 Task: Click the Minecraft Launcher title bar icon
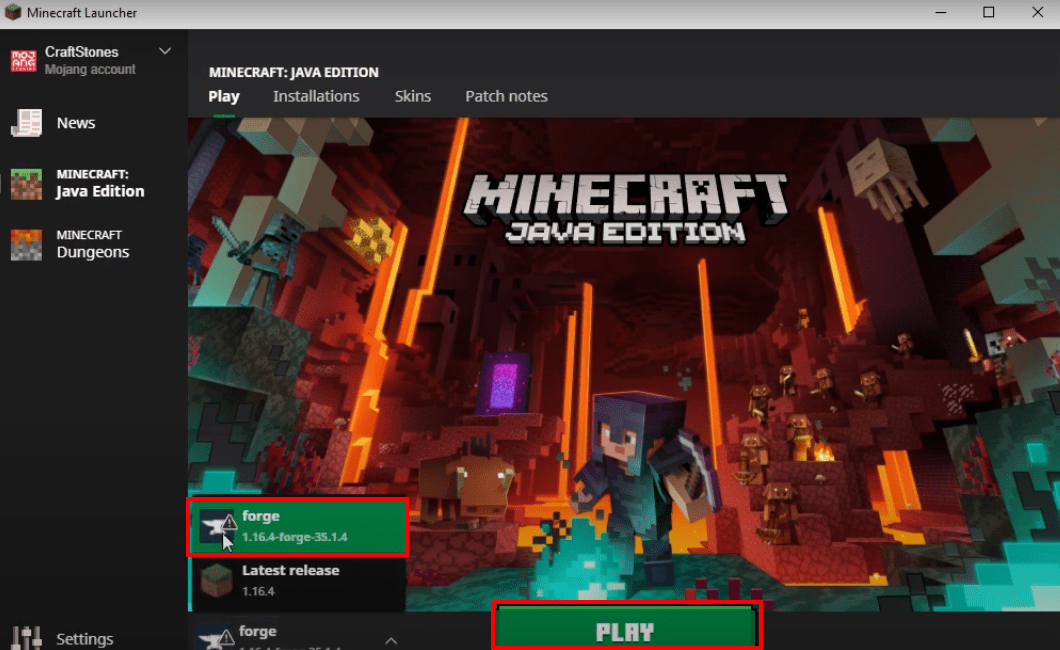(13, 12)
